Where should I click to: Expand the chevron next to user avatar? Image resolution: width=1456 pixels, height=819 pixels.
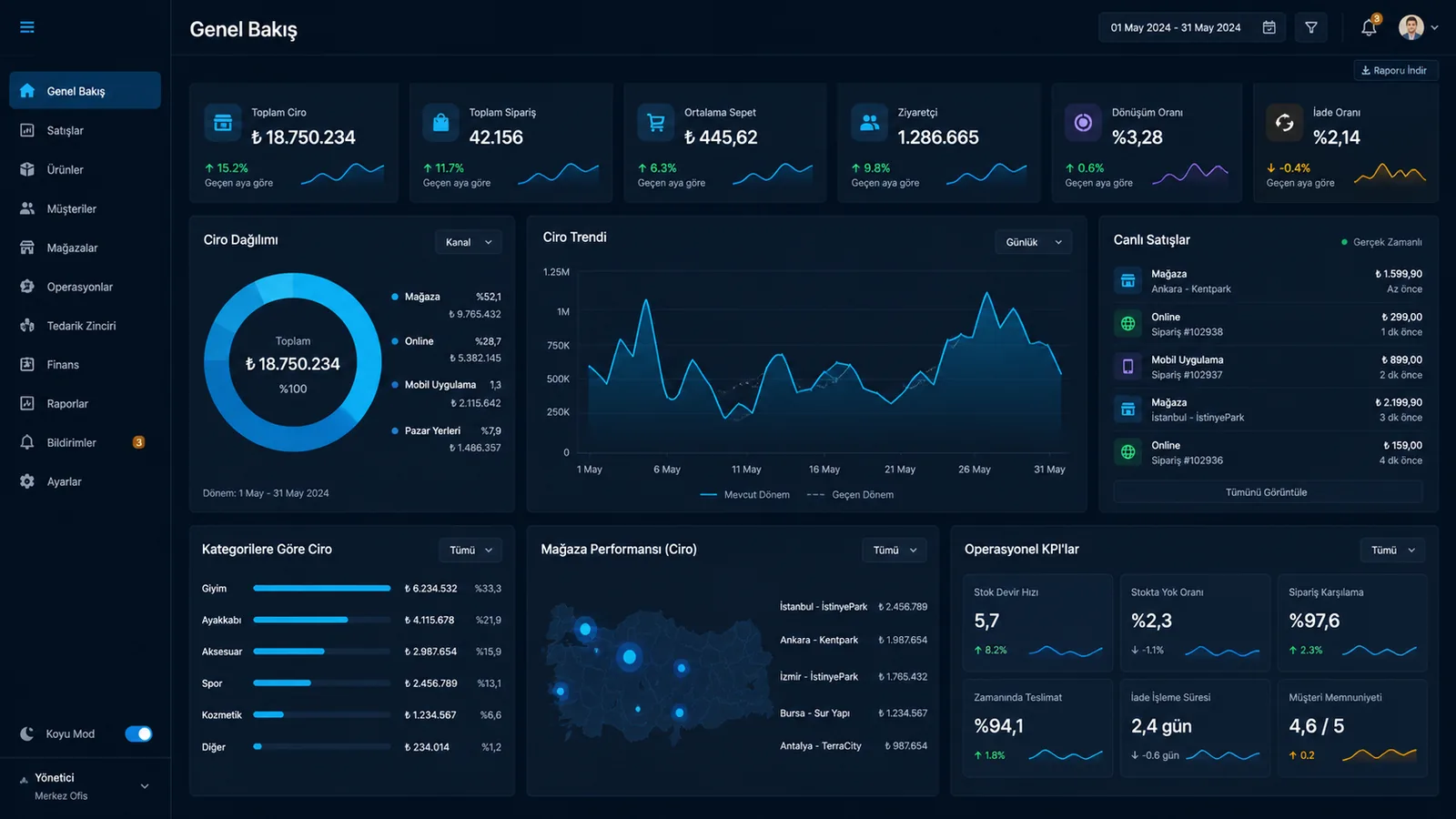1435,27
